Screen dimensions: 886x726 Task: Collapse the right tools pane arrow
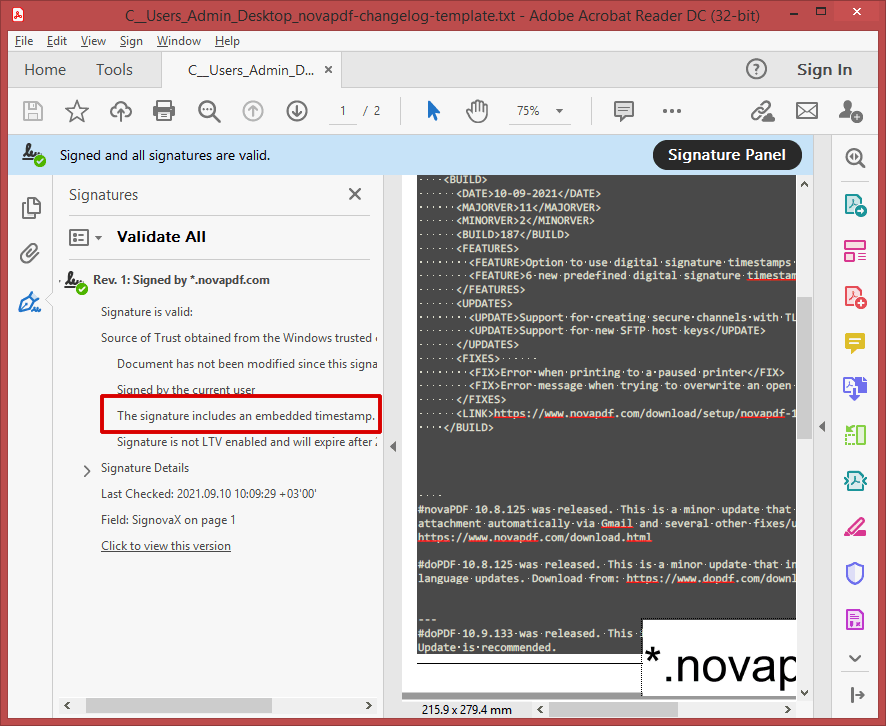[822, 427]
